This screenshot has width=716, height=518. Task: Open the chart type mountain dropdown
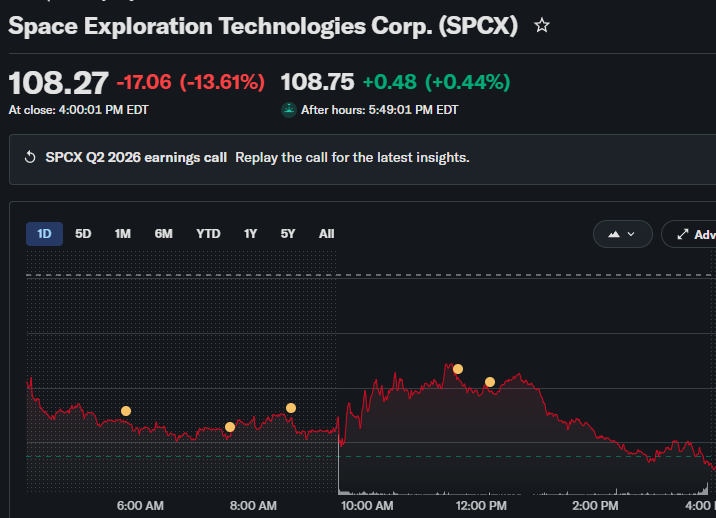point(622,234)
